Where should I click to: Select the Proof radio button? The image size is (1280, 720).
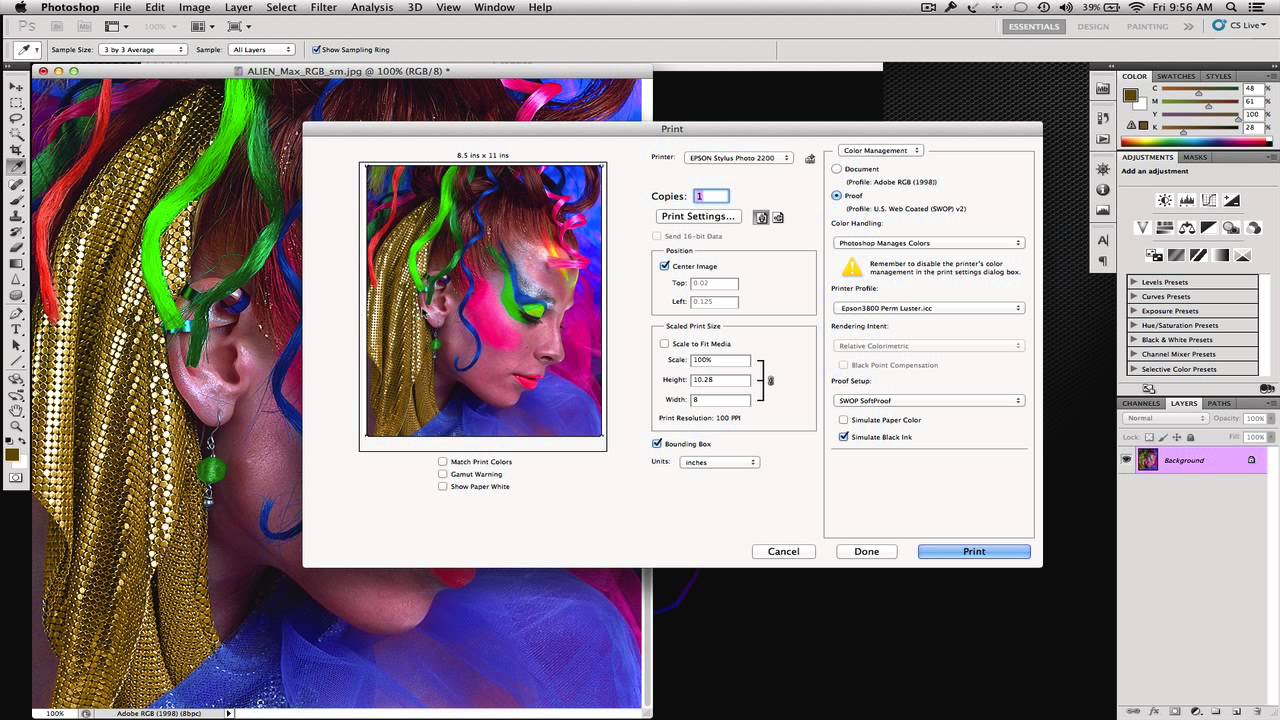[x=837, y=196]
